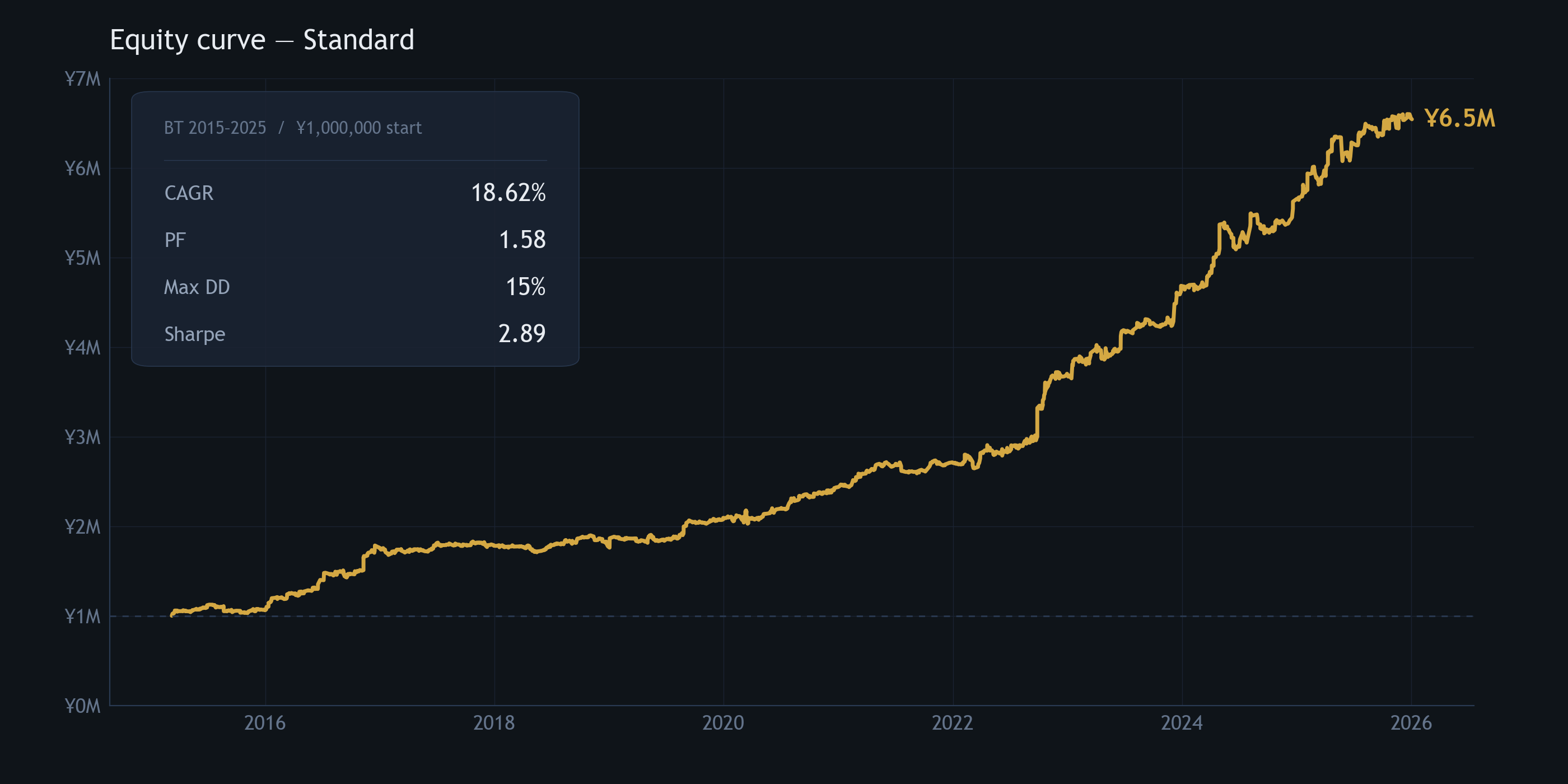Click the "Equity curve — Standard" chart title
The image size is (1568, 784).
[x=262, y=40]
